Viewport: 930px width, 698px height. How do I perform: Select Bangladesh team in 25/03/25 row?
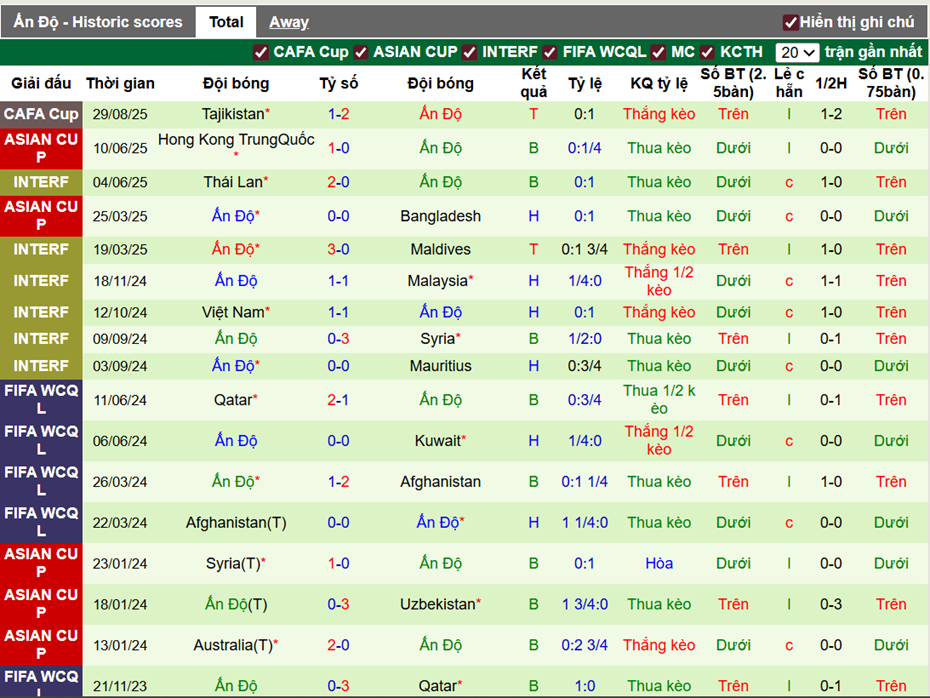(x=440, y=216)
